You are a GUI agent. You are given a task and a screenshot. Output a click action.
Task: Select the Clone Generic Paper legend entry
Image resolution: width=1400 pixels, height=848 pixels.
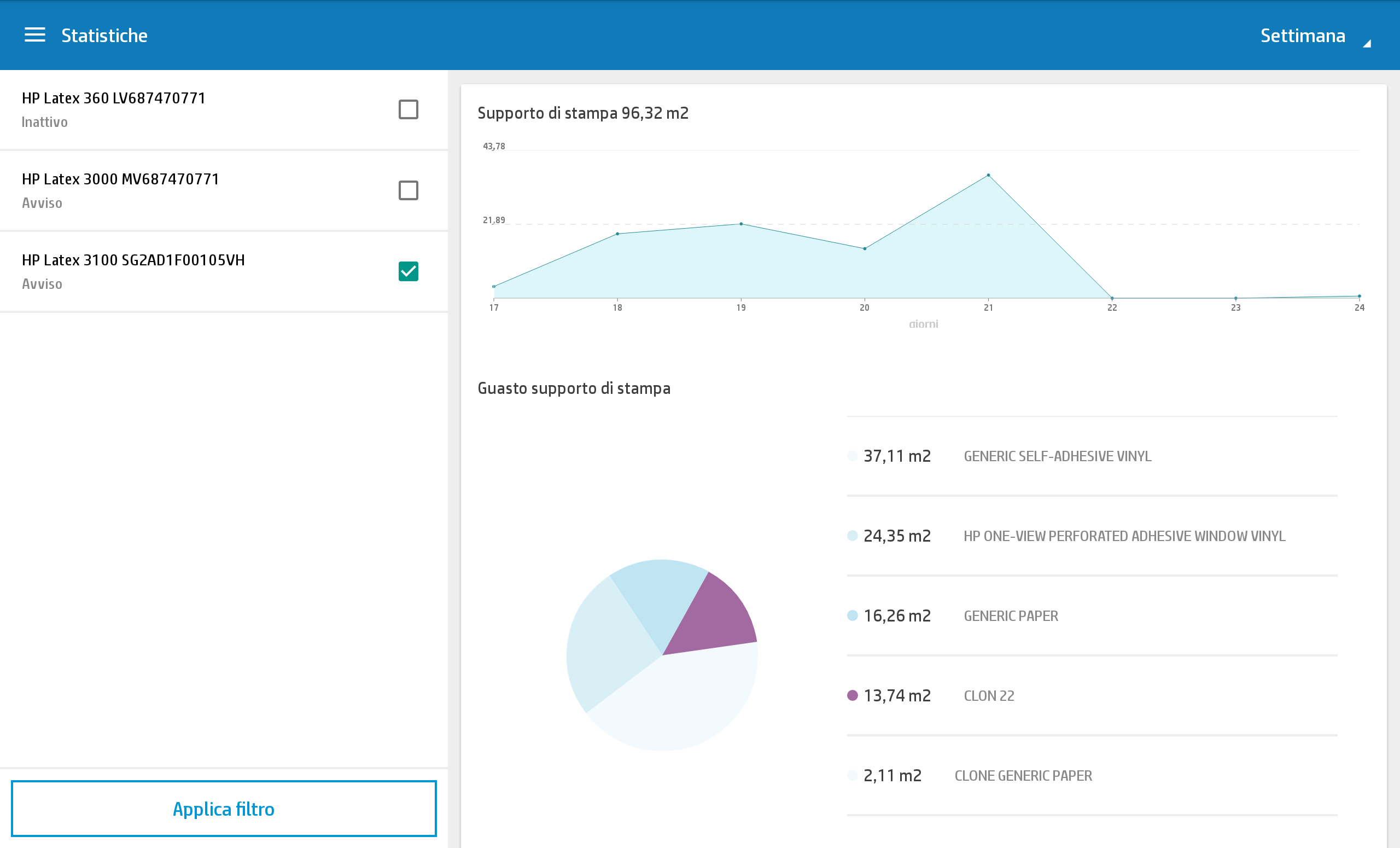click(x=1023, y=775)
